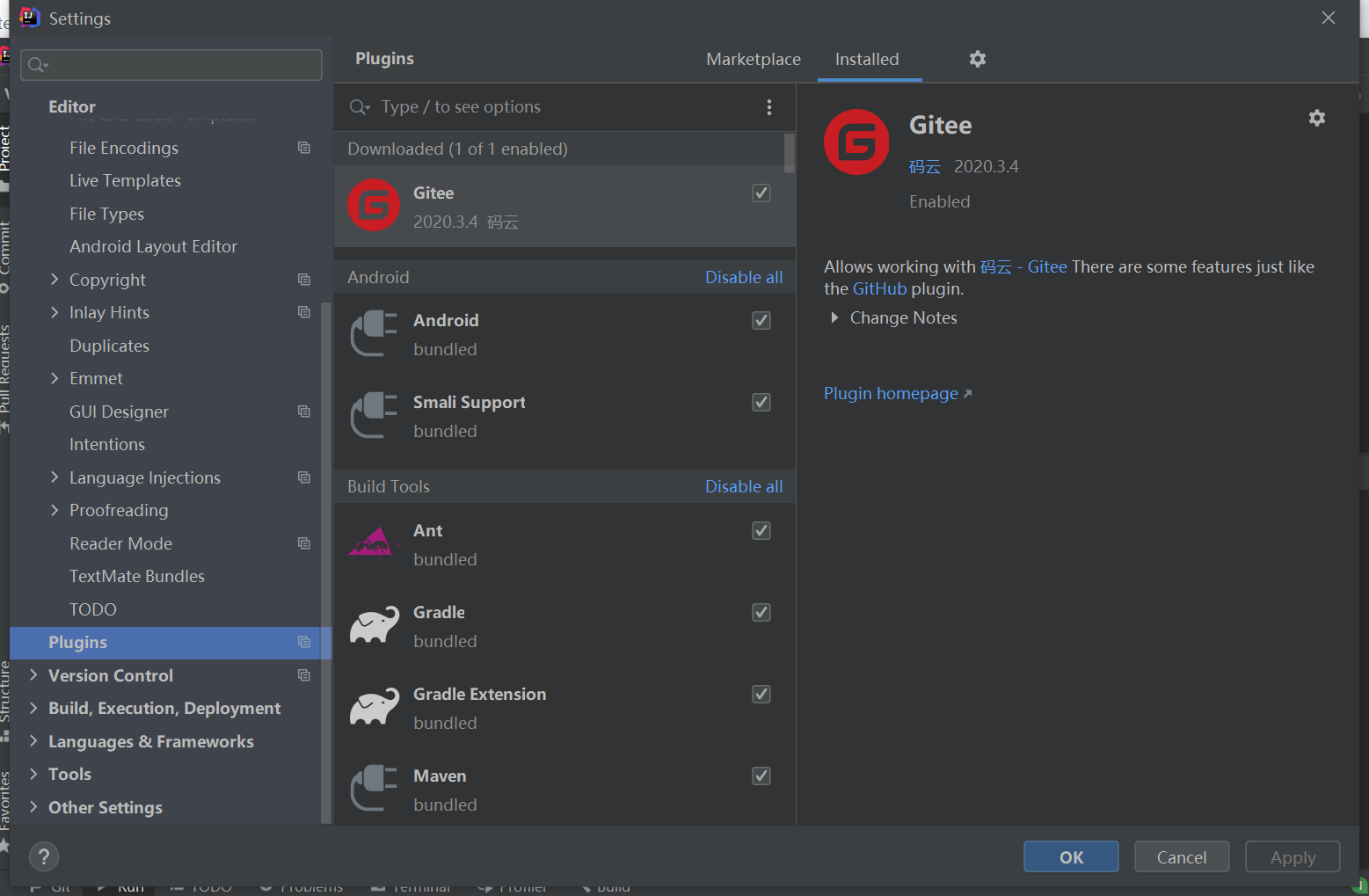This screenshot has width=1369, height=896.
Task: Select the Live Templates settings item
Action: pos(125,180)
